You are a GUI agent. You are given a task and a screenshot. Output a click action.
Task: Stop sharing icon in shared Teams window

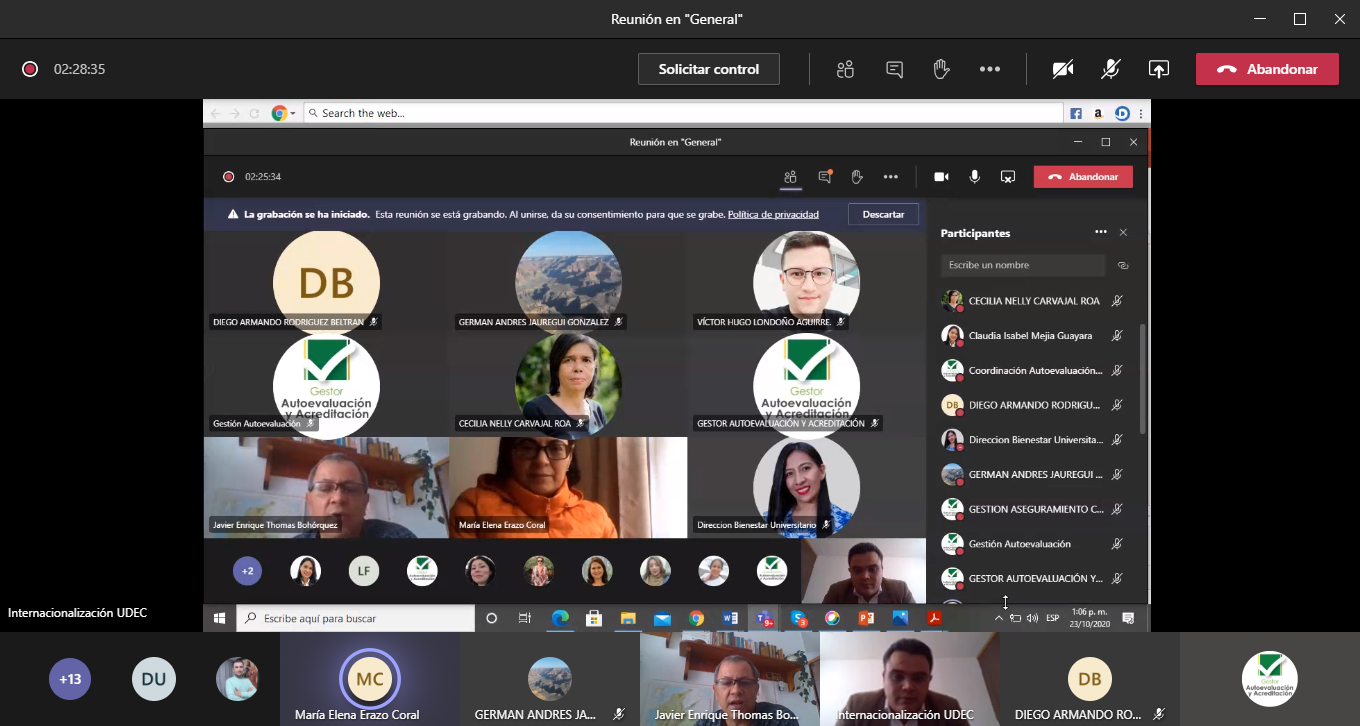click(1008, 177)
